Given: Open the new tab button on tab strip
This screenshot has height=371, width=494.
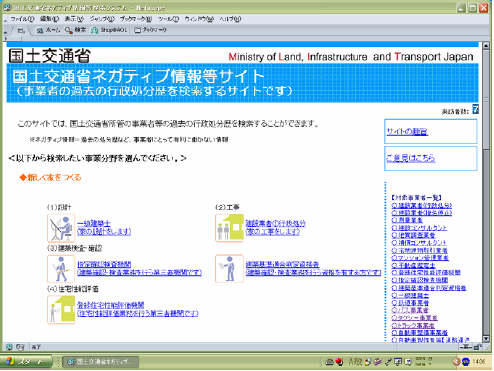Looking at the screenshot, I should pyautogui.click(x=21, y=31).
